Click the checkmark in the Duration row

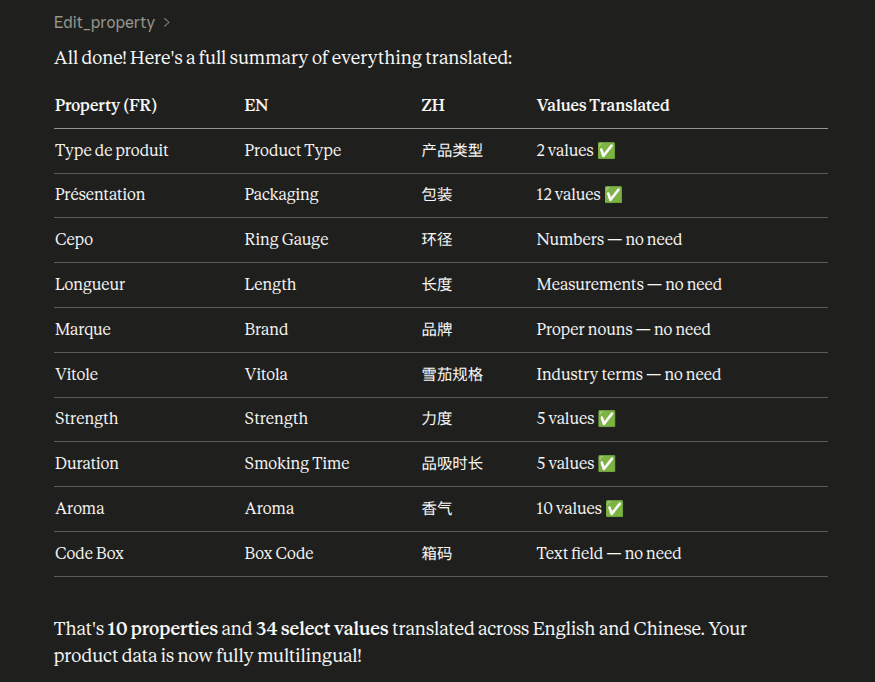606,464
